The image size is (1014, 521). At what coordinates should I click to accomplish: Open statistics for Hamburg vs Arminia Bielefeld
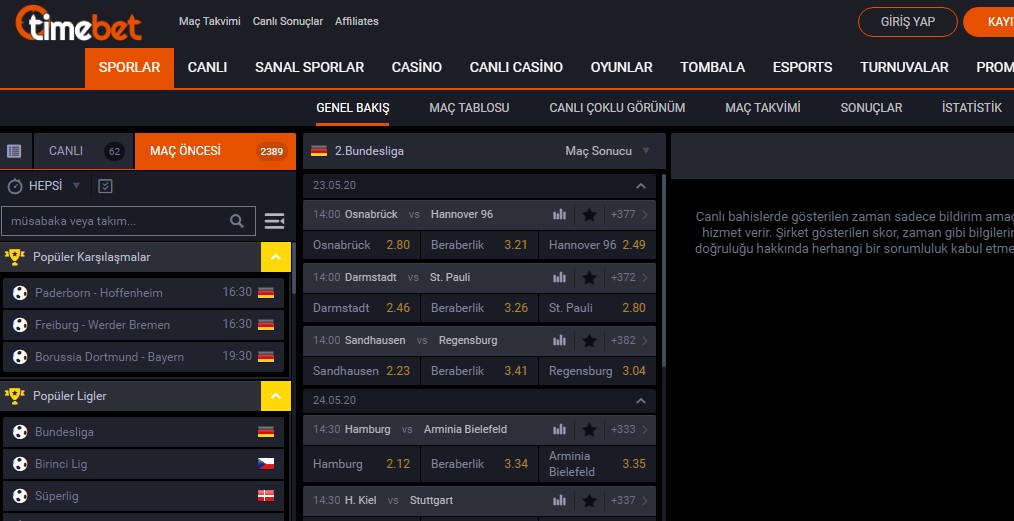[559, 430]
